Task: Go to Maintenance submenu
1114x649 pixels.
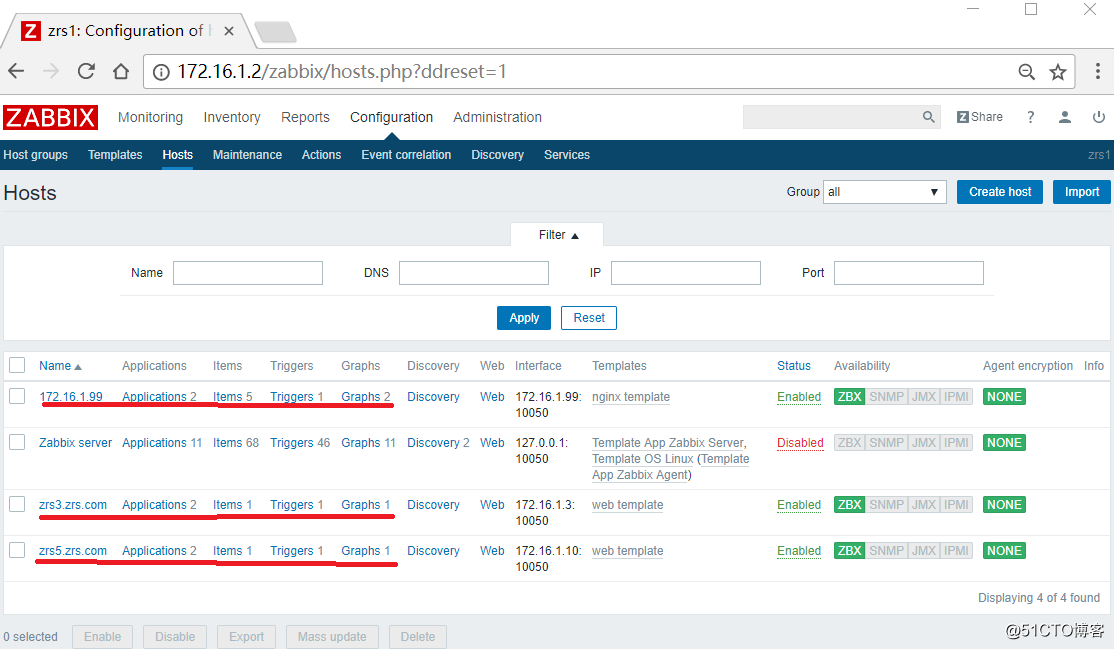Action: pyautogui.click(x=247, y=155)
